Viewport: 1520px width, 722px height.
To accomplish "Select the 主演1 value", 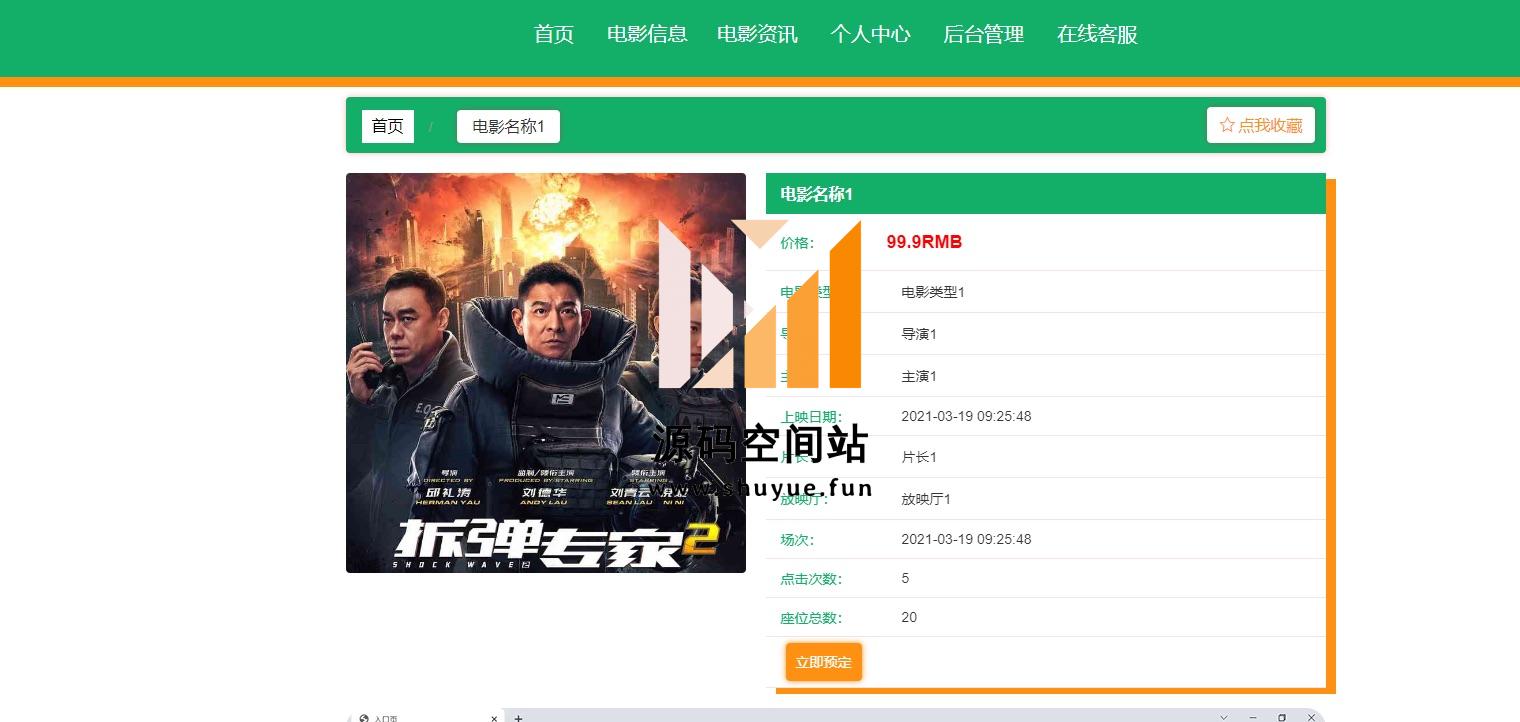I will (x=919, y=376).
